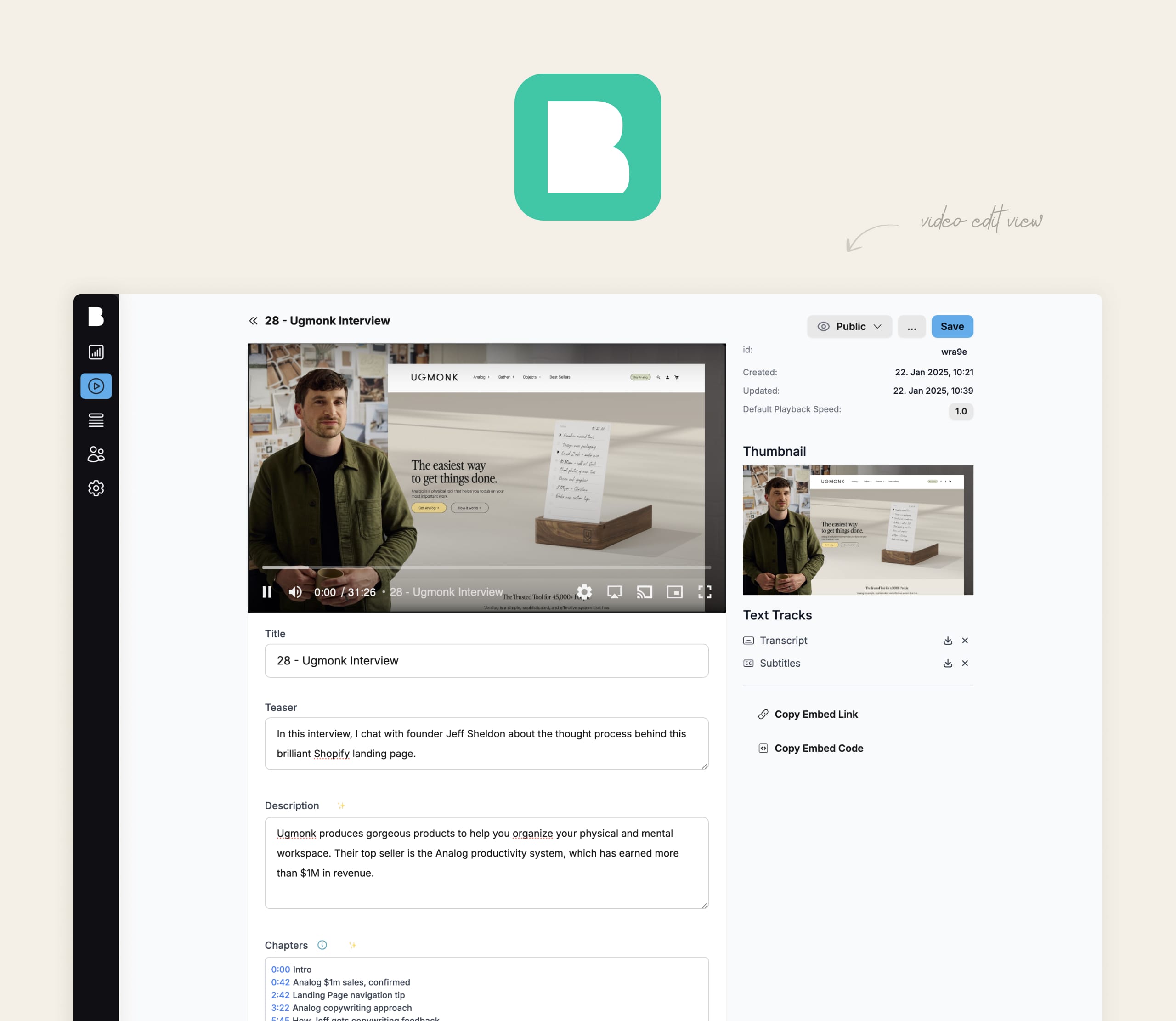The width and height of the screenshot is (1176, 1021).
Task: Select the videos play icon in sidebar
Action: (x=96, y=386)
